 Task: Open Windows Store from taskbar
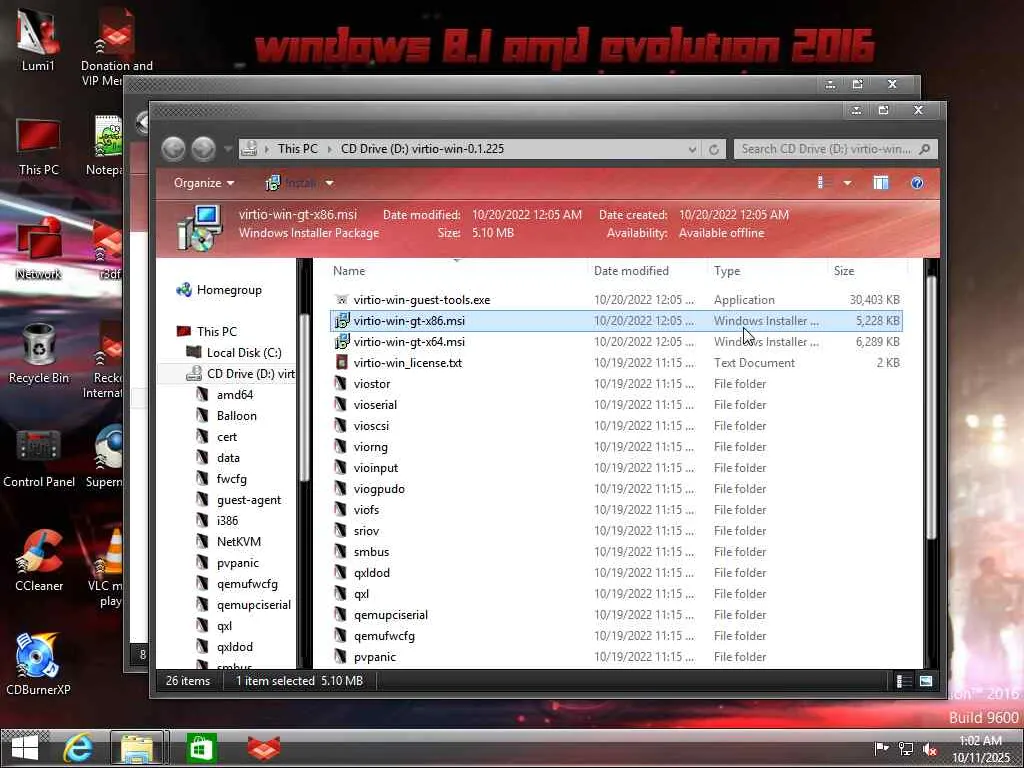click(200, 748)
